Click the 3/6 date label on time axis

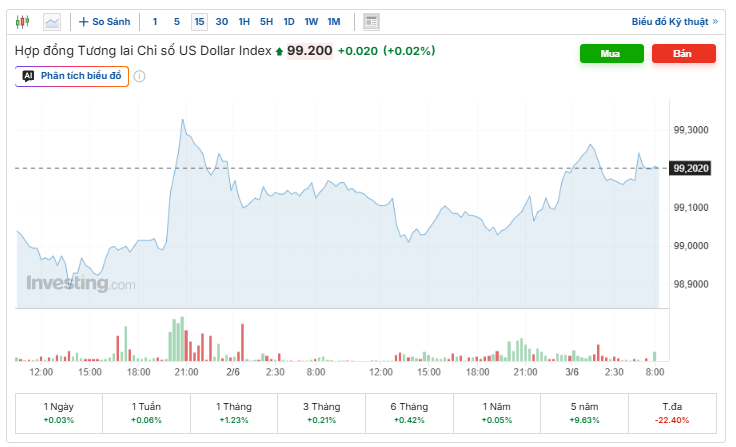point(572,372)
